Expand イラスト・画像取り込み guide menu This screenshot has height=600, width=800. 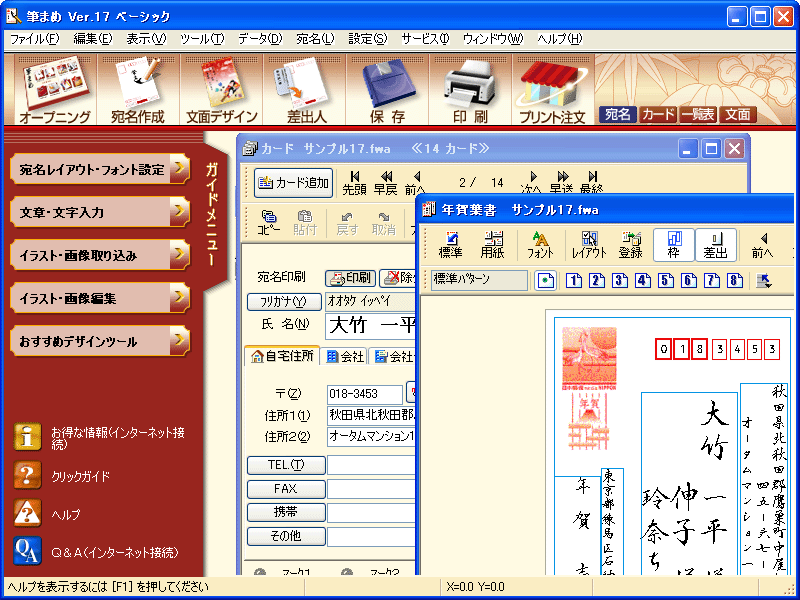pos(100,255)
